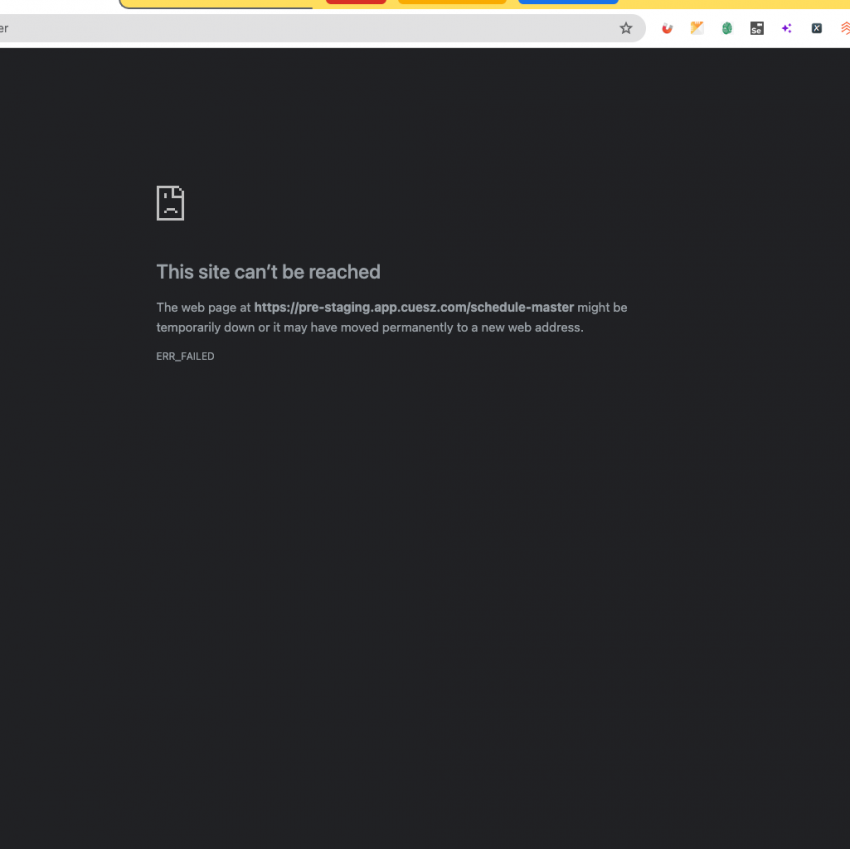Click the sad page error icon
The height and width of the screenshot is (849, 850).
(170, 203)
